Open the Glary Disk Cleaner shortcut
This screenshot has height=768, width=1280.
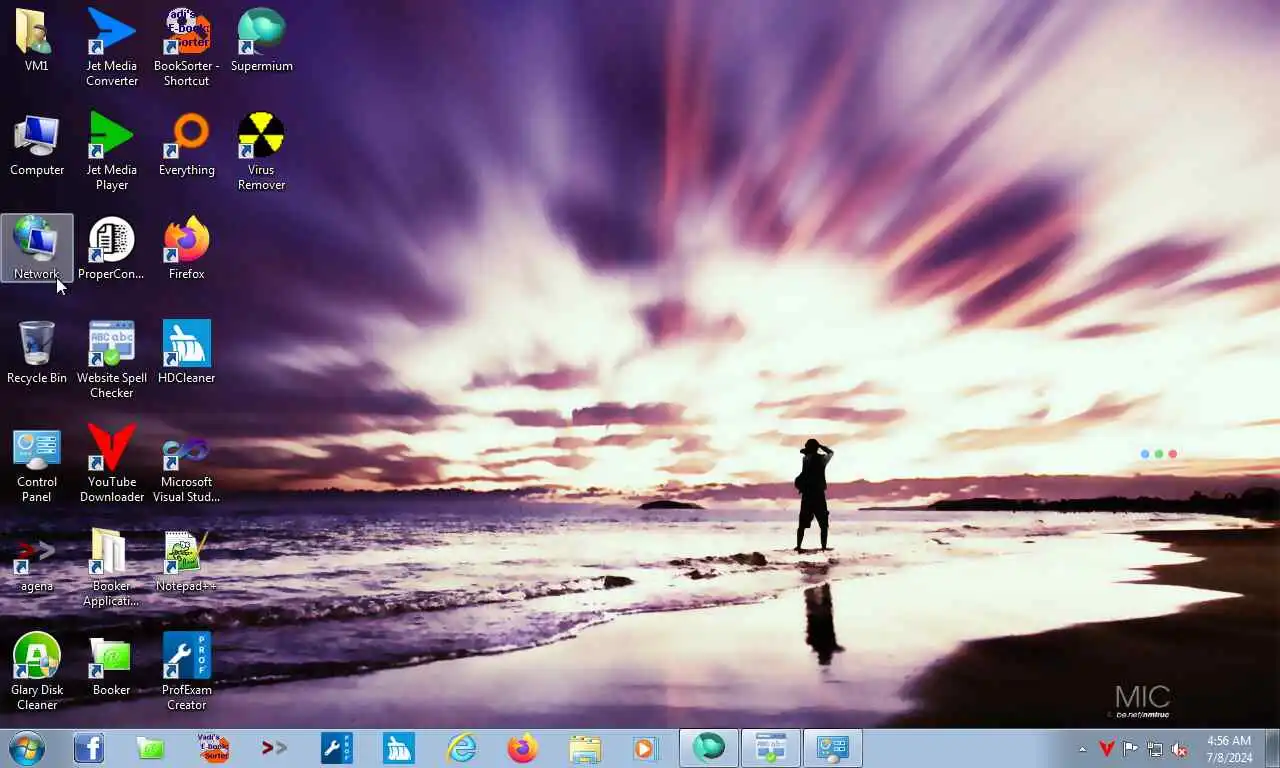pyautogui.click(x=37, y=671)
